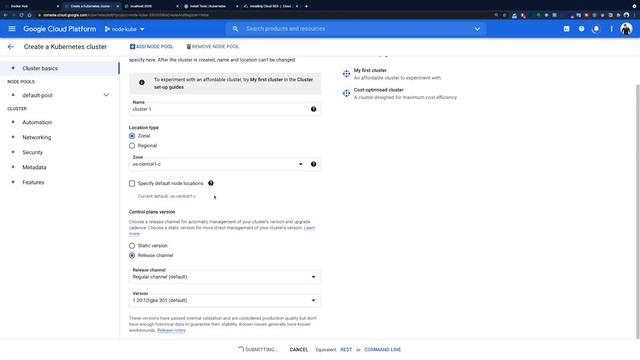Open the Cost-optimised cluster guide

click(x=378, y=90)
